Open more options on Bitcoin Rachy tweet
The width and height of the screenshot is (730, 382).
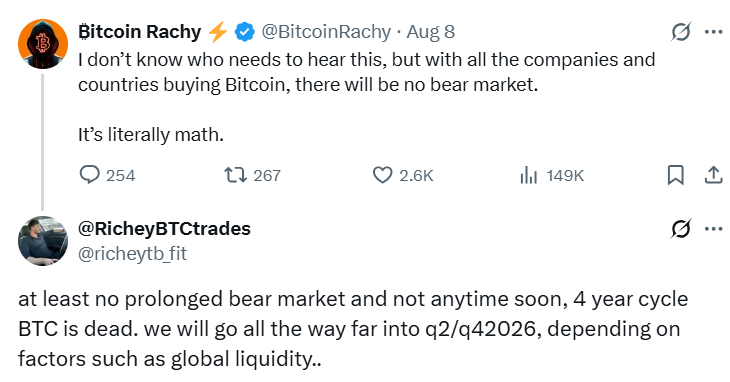pyautogui.click(x=713, y=32)
